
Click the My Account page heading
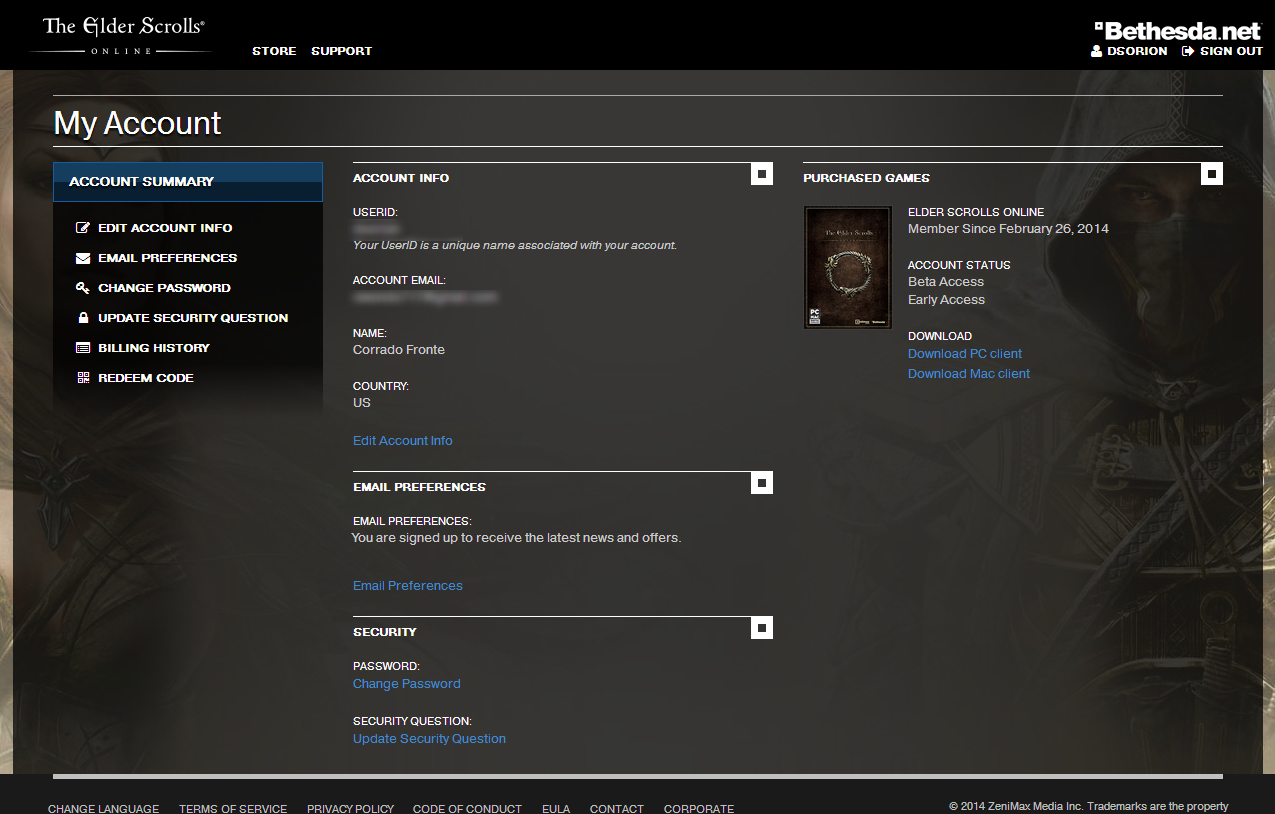coord(137,123)
